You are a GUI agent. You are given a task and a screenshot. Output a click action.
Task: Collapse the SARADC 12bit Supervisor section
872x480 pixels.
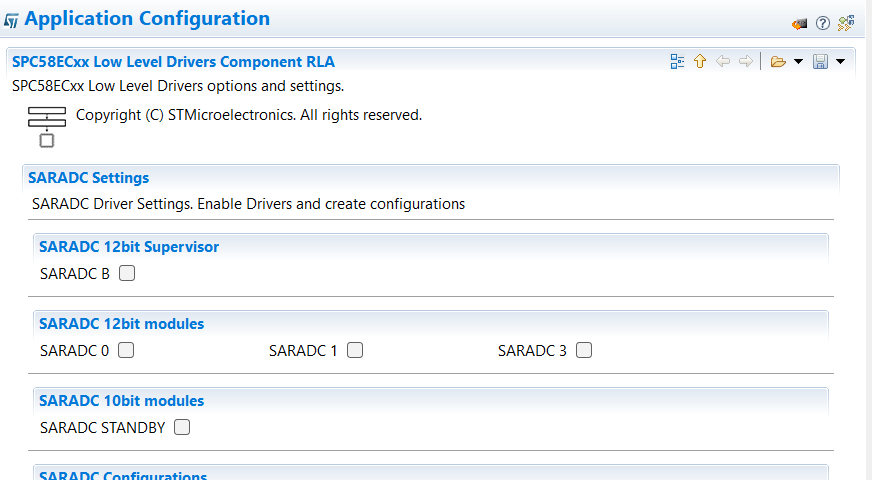pos(129,247)
